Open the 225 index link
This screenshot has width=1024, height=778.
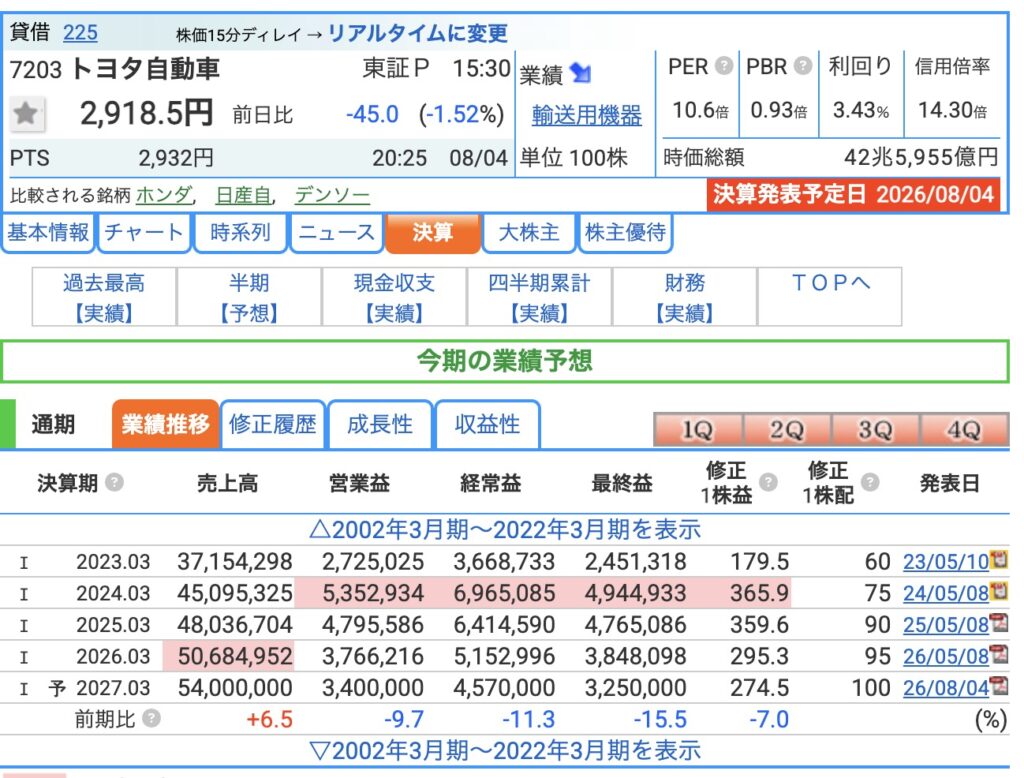click(x=80, y=32)
